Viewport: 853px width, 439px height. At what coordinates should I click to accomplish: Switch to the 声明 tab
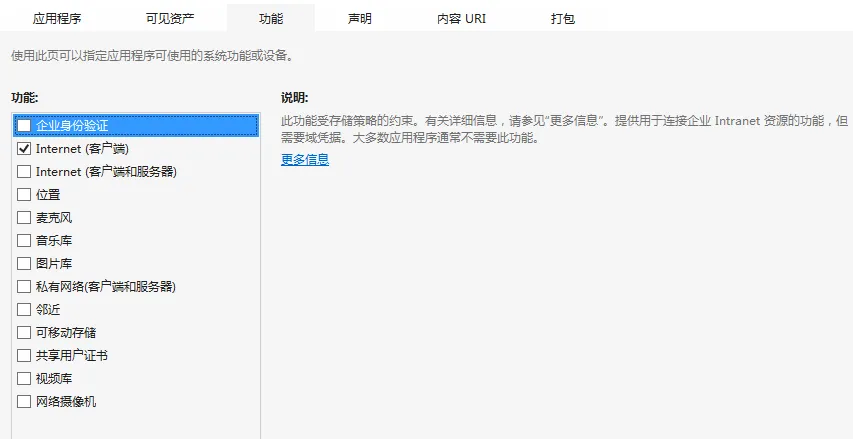tap(359, 18)
